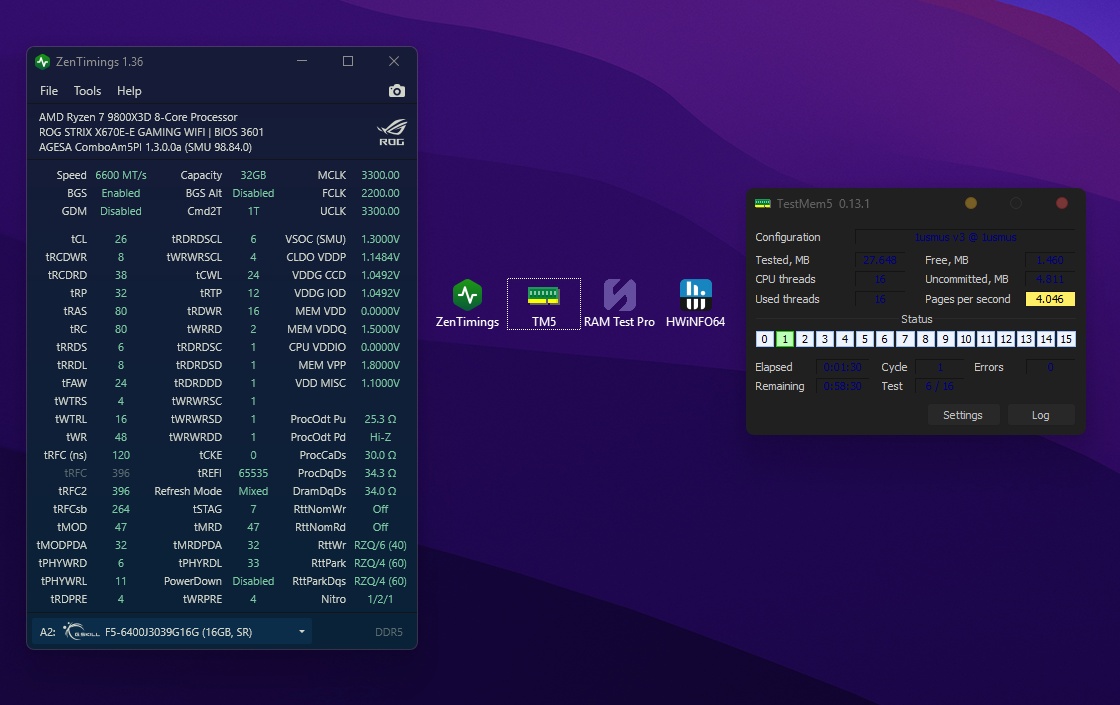Click the ROG logo in ZenTimings

coord(391,132)
